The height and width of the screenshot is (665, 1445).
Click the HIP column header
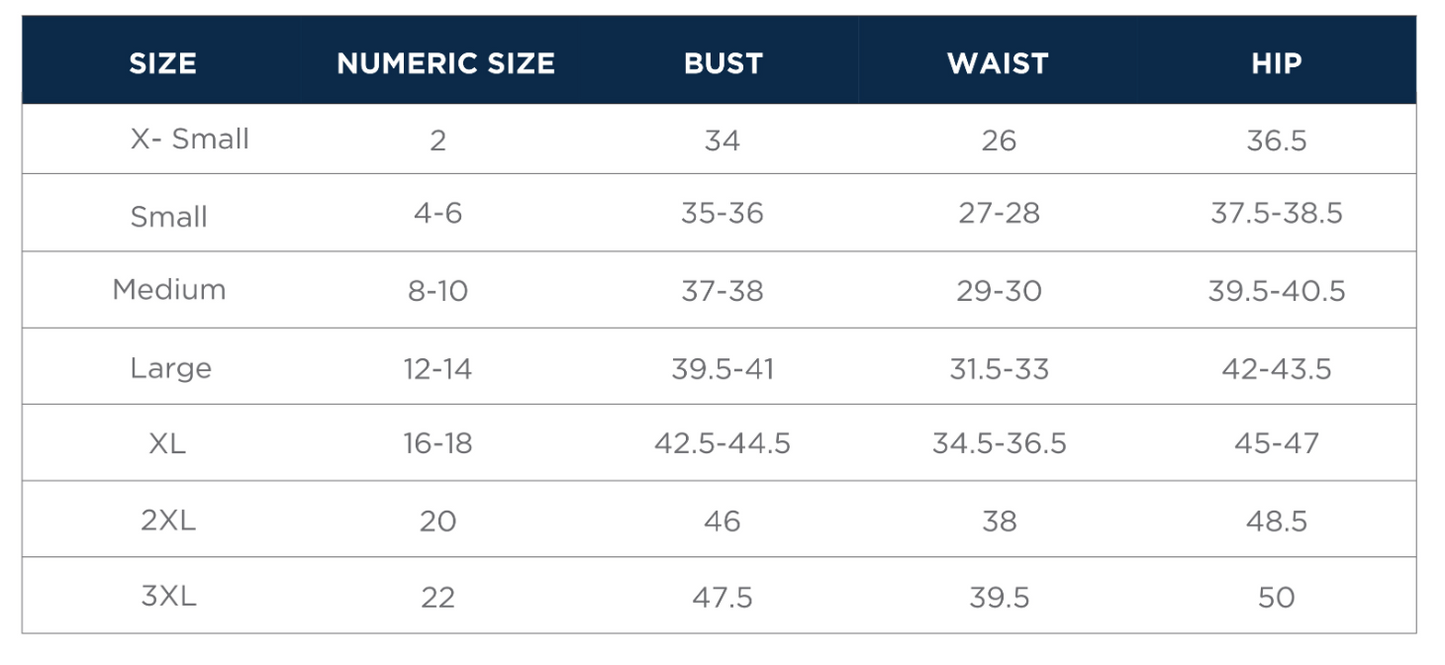[x=1276, y=63]
